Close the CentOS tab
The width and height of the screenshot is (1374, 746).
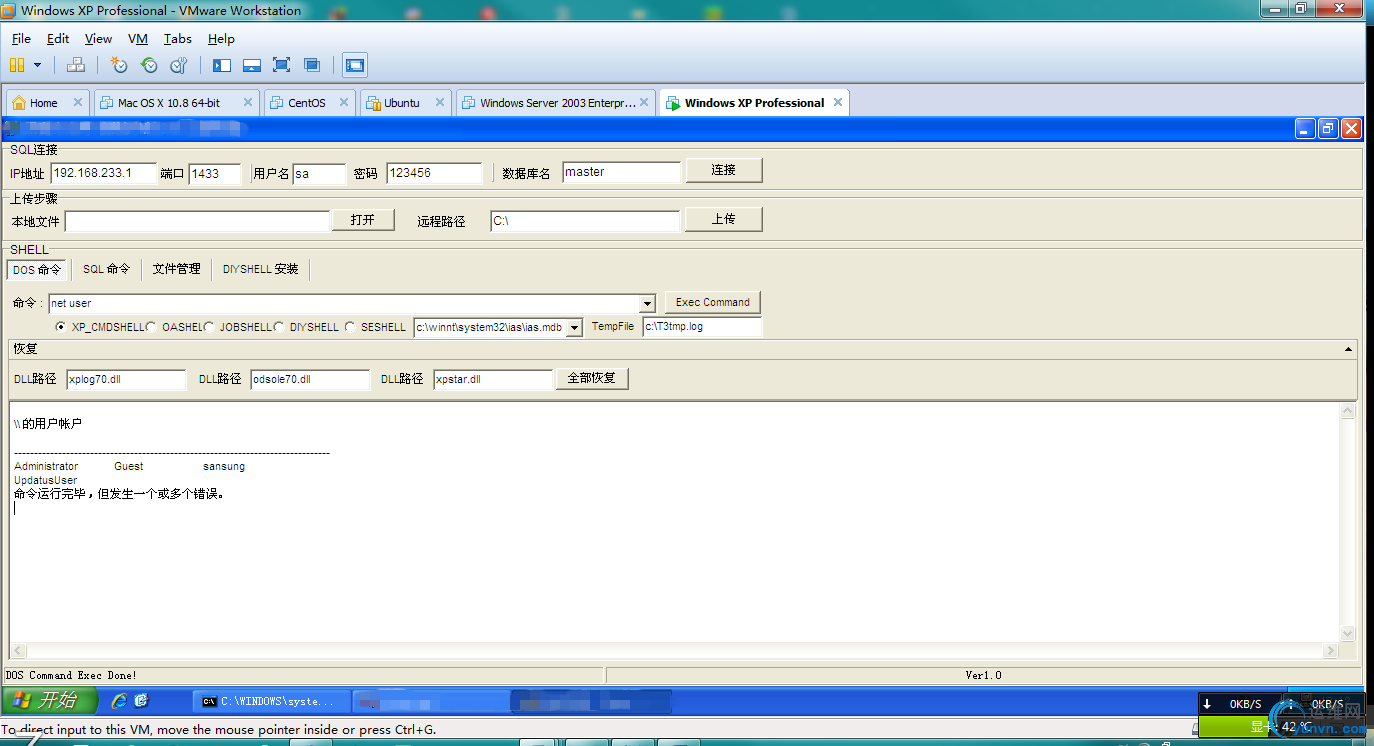tap(344, 102)
